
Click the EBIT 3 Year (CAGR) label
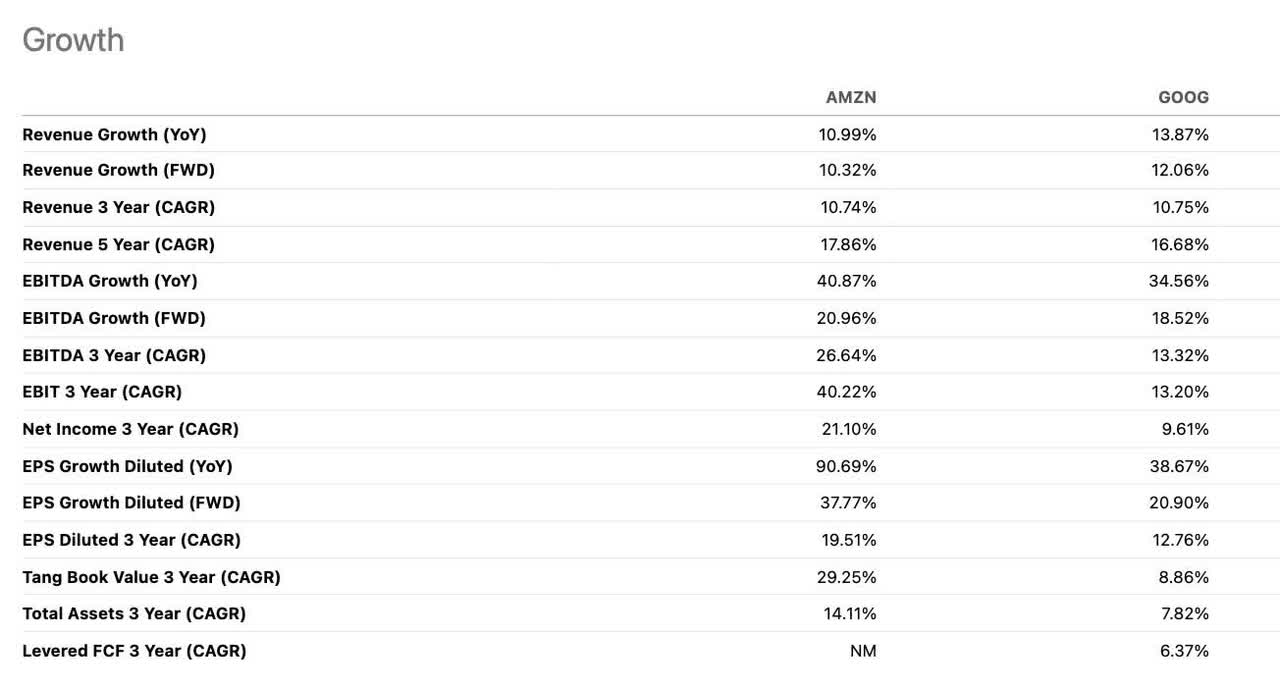click(x=102, y=392)
